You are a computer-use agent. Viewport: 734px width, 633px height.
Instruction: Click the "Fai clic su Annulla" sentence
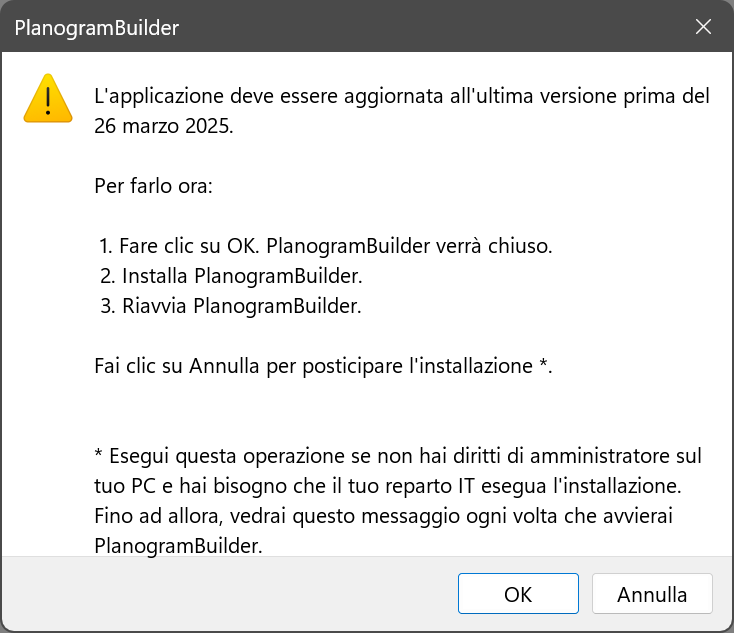coord(322,366)
